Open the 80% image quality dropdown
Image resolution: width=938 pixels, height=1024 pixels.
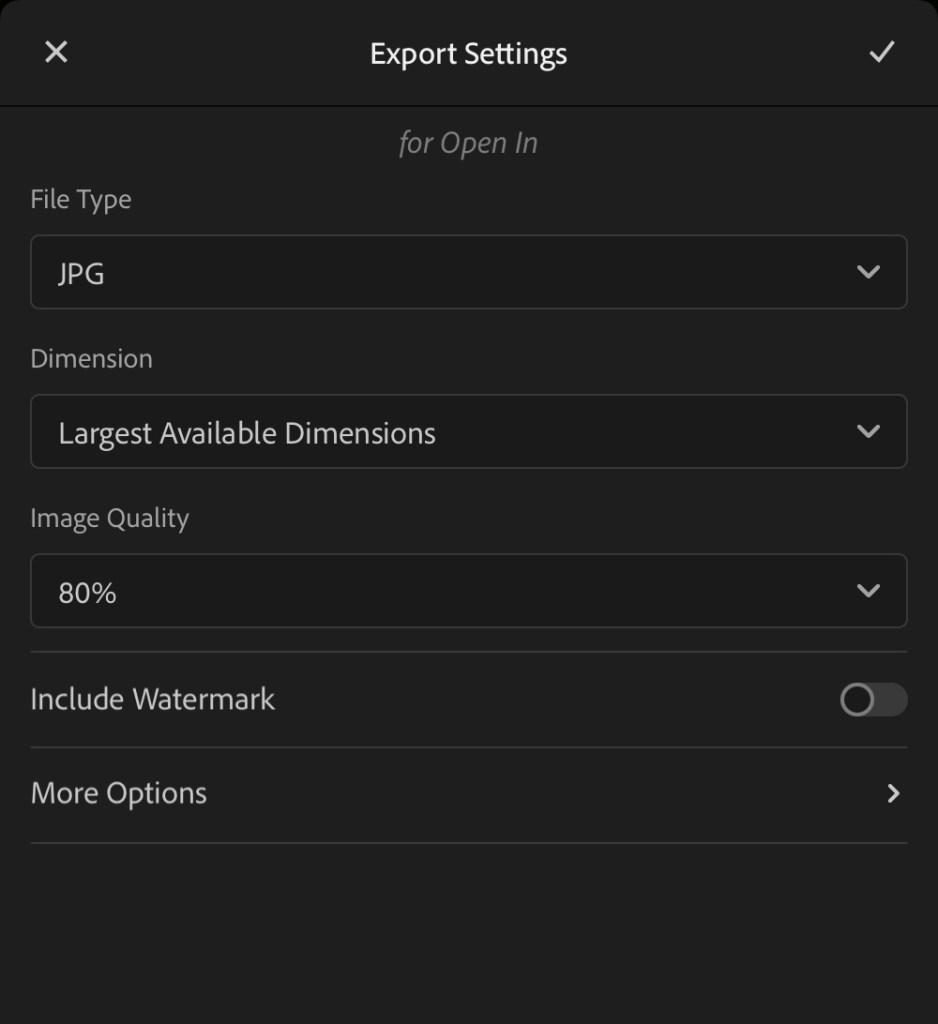coord(468,591)
